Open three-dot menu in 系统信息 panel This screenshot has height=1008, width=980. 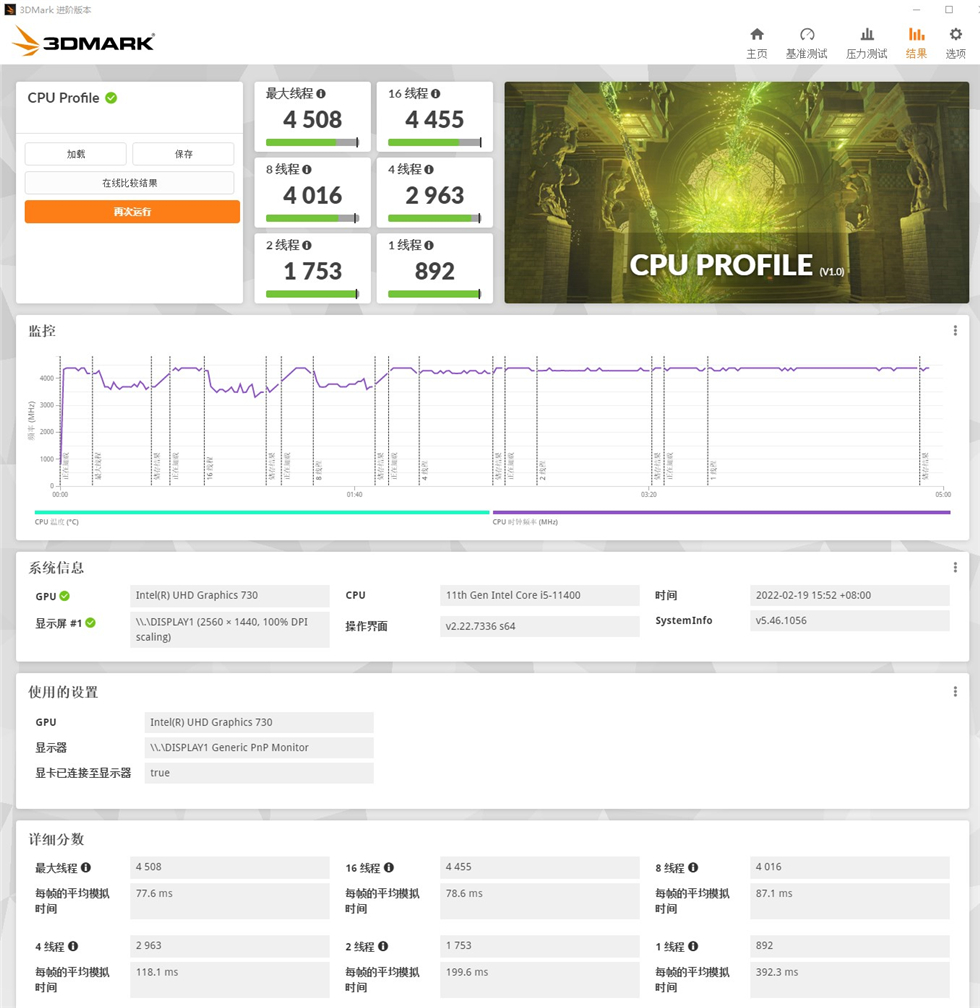955,568
